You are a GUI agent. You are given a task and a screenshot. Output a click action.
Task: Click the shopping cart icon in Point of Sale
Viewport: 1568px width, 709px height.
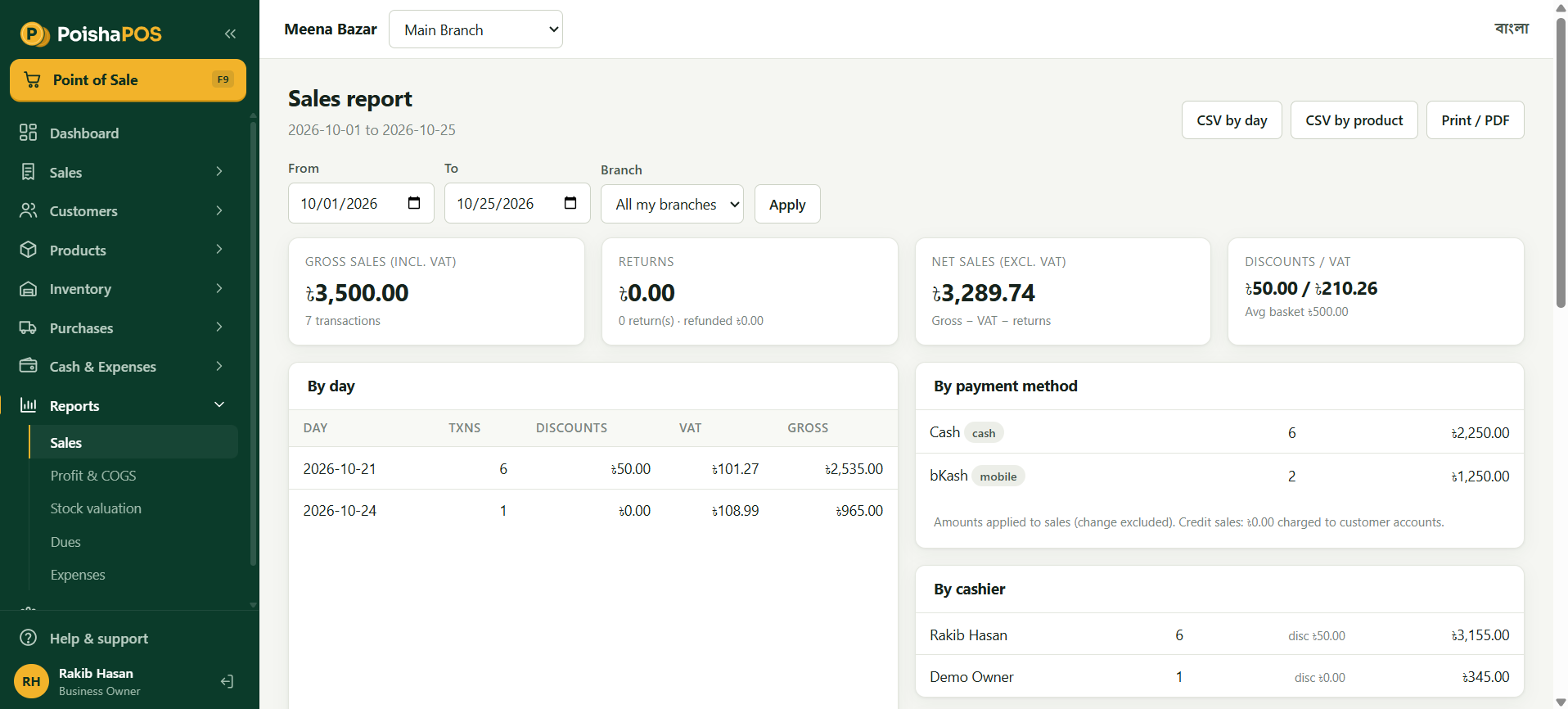point(32,79)
